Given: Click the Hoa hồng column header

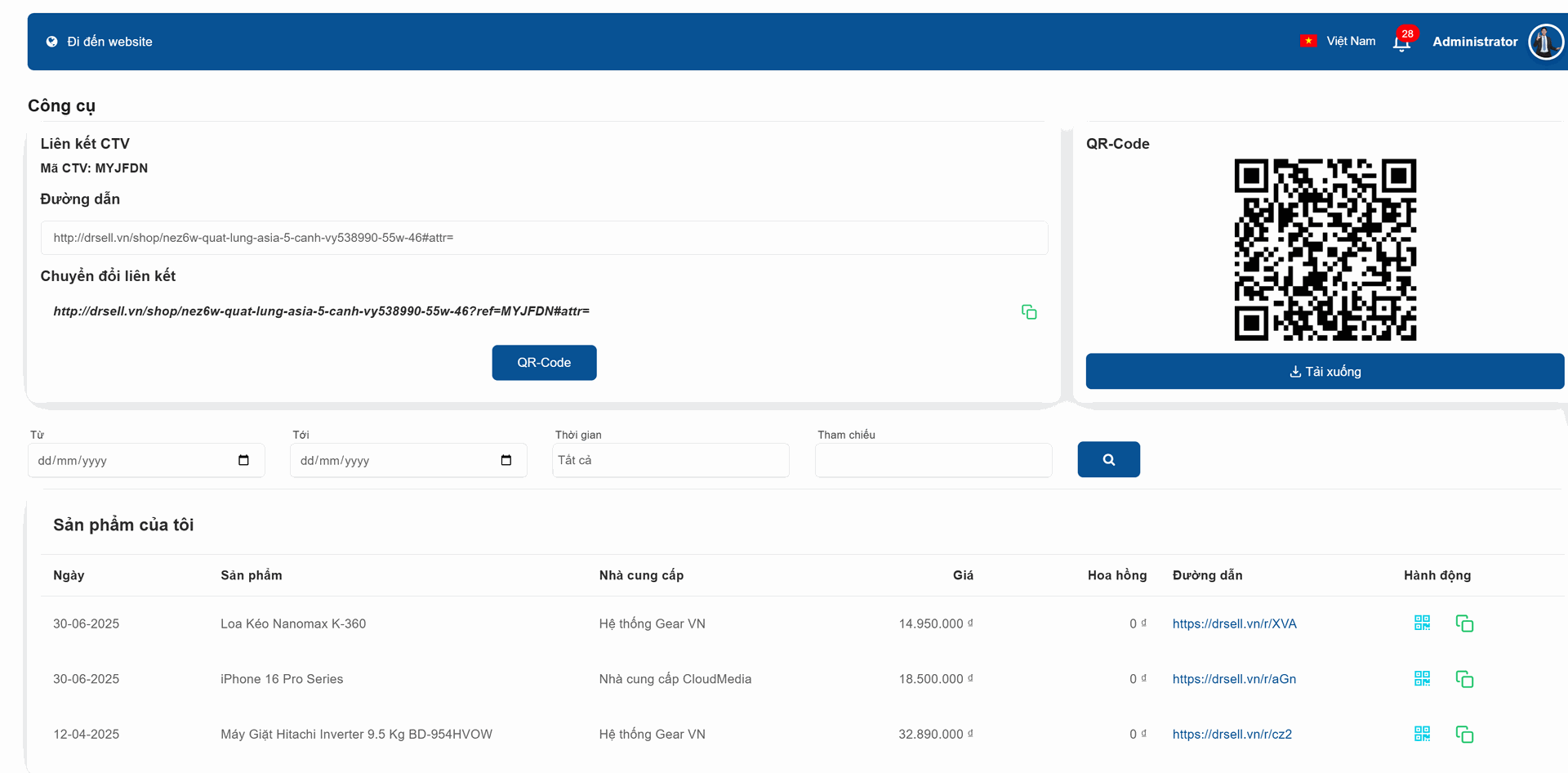Looking at the screenshot, I should click(1117, 575).
